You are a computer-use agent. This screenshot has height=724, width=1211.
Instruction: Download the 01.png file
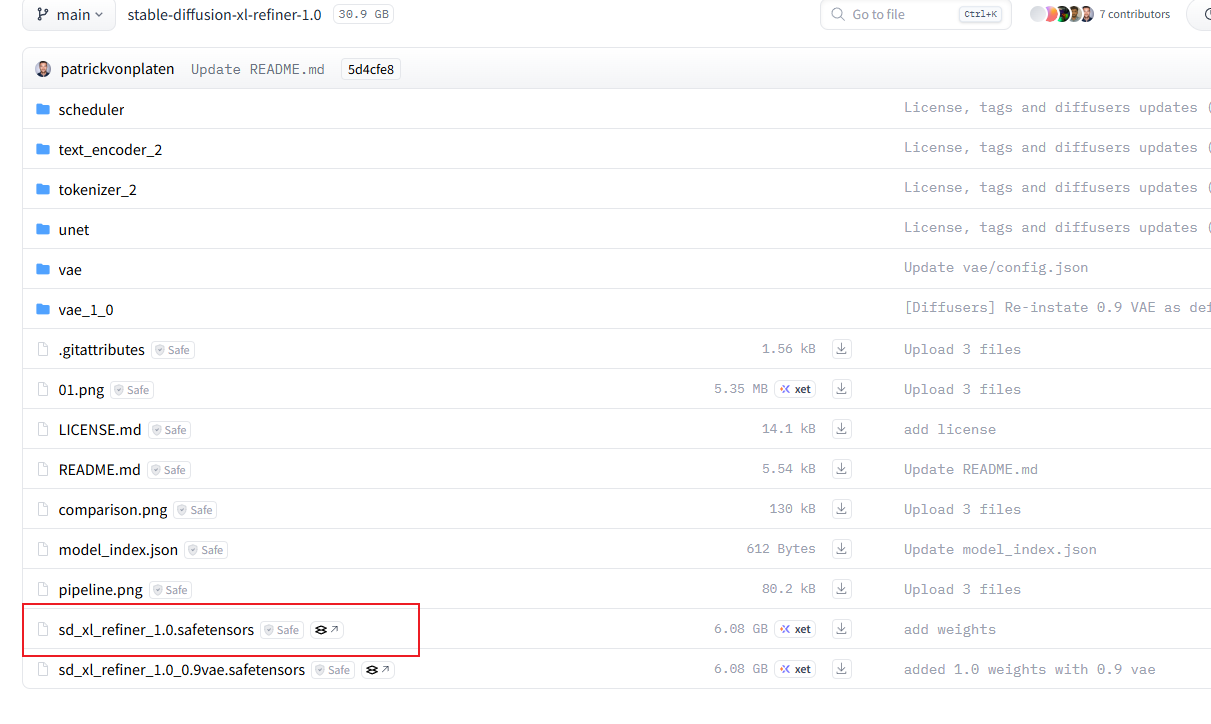point(842,389)
